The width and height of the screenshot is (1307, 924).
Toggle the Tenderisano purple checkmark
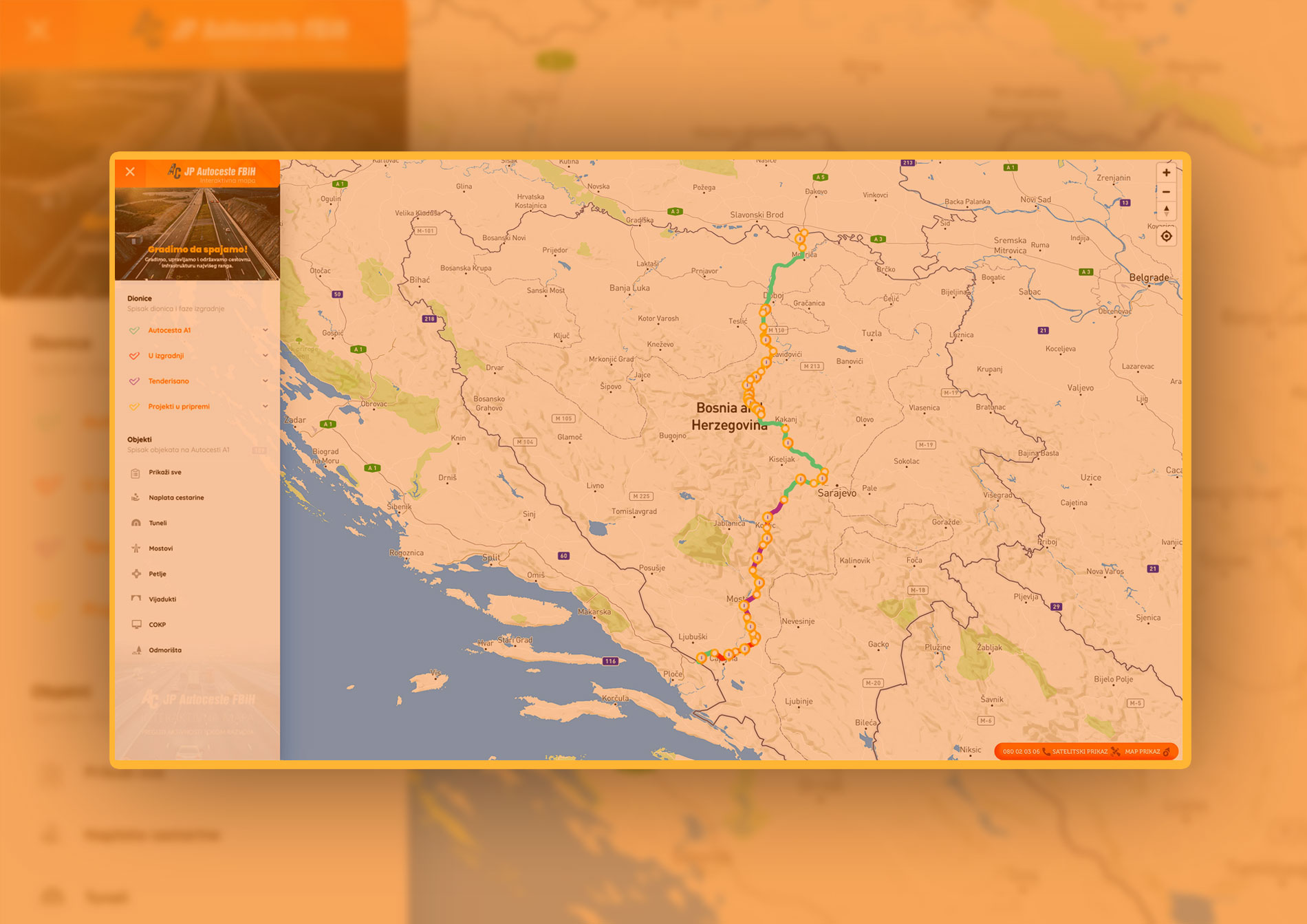pyautogui.click(x=134, y=381)
